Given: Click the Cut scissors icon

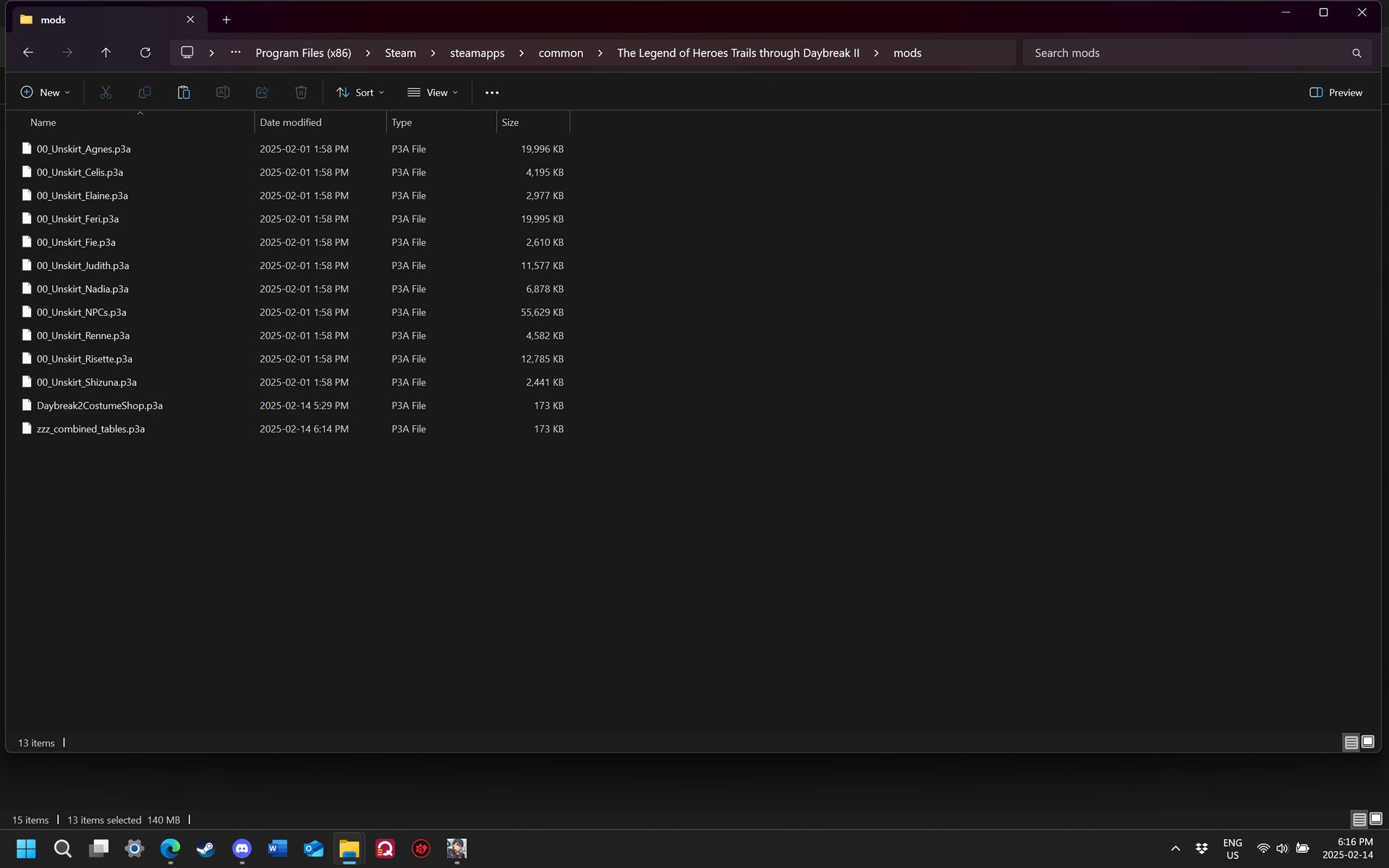Looking at the screenshot, I should point(106,93).
